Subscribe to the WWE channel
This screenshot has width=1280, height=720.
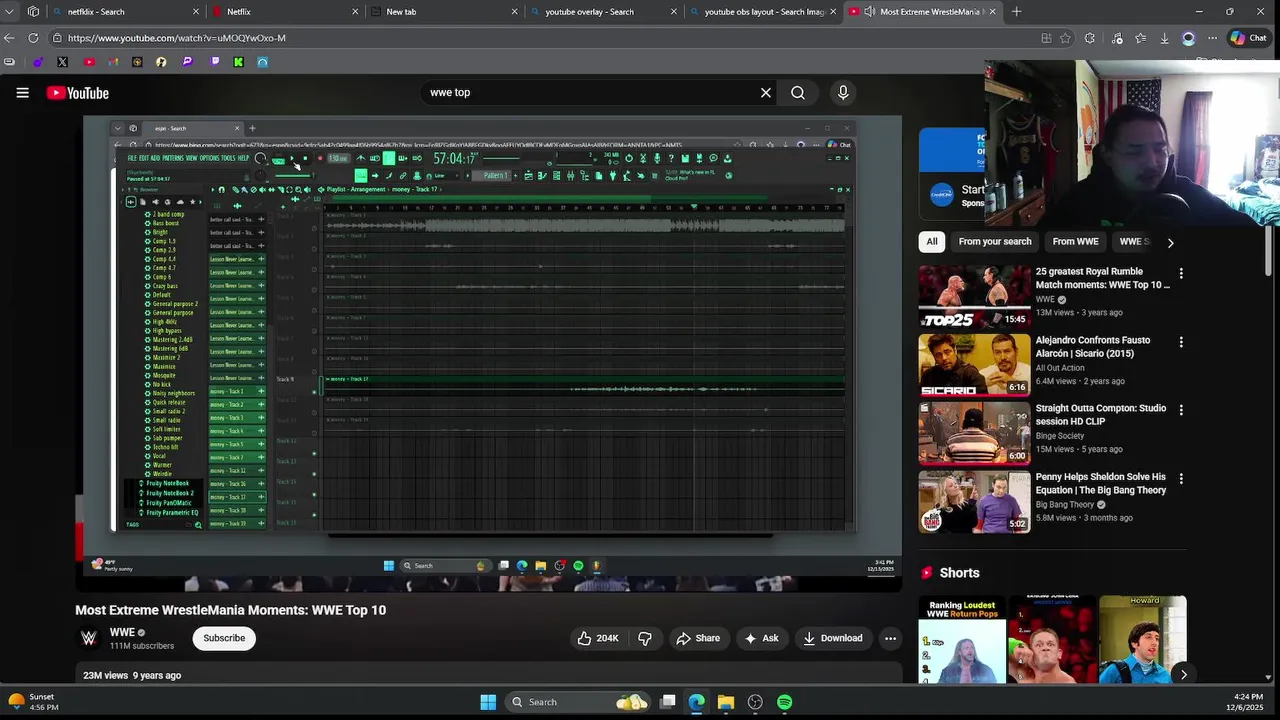(x=224, y=638)
